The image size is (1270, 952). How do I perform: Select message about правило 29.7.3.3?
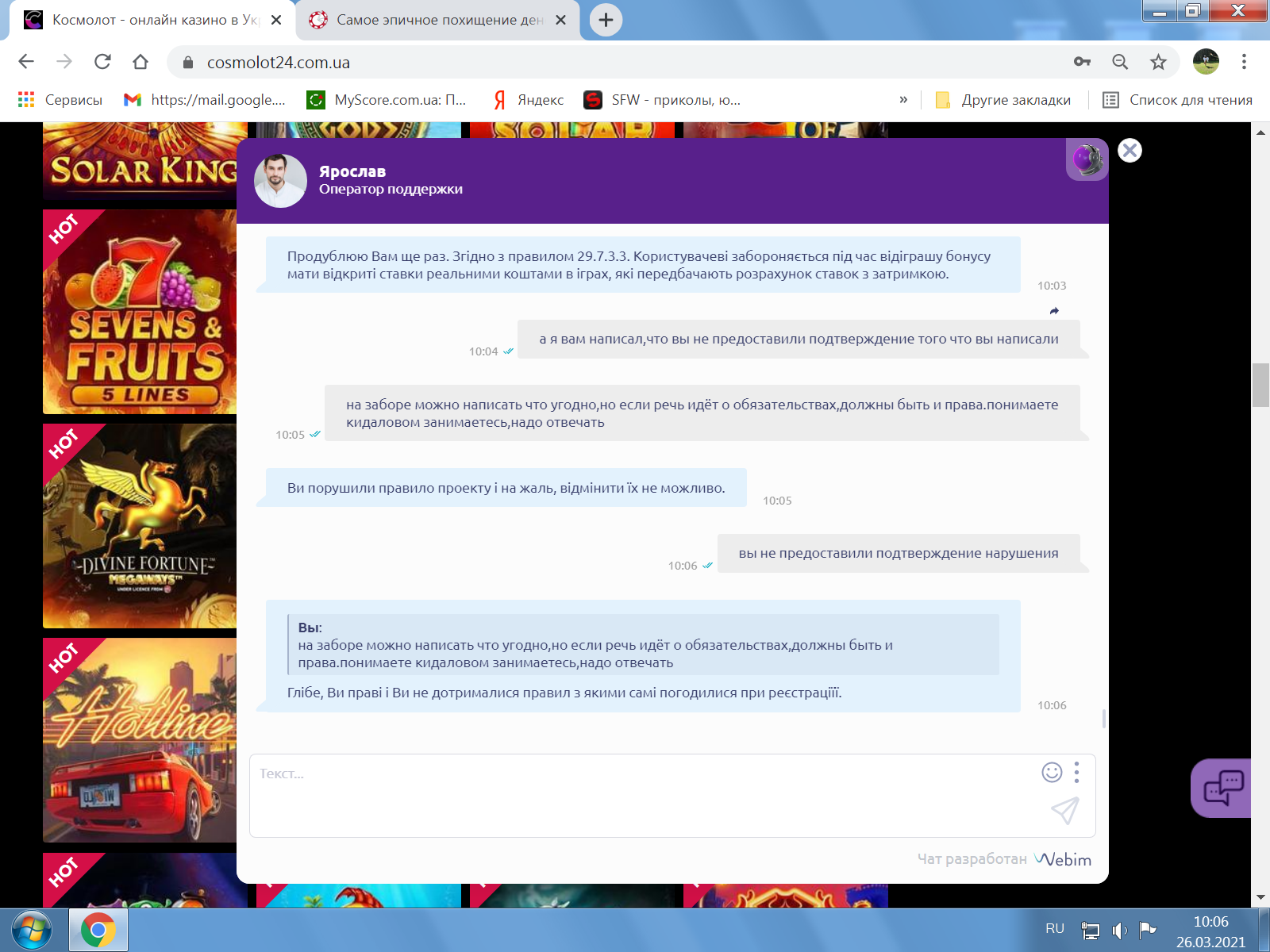point(639,265)
